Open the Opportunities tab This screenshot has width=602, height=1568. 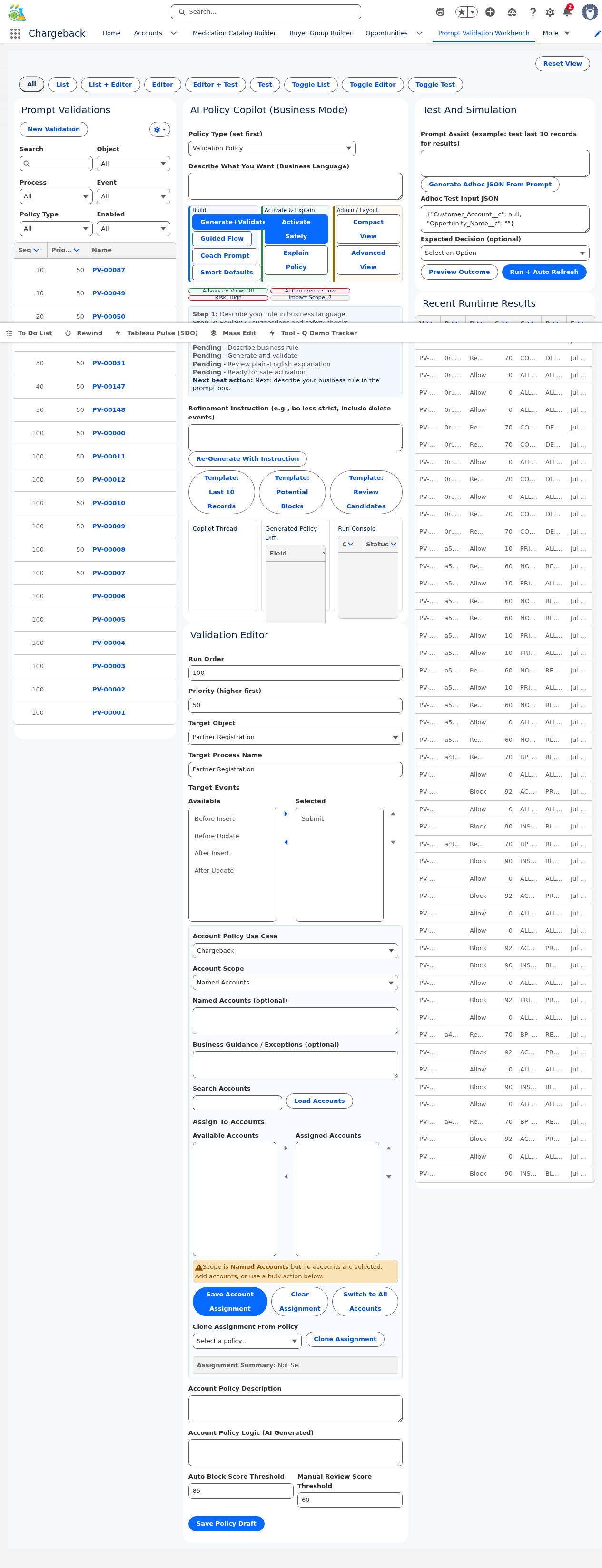click(386, 33)
